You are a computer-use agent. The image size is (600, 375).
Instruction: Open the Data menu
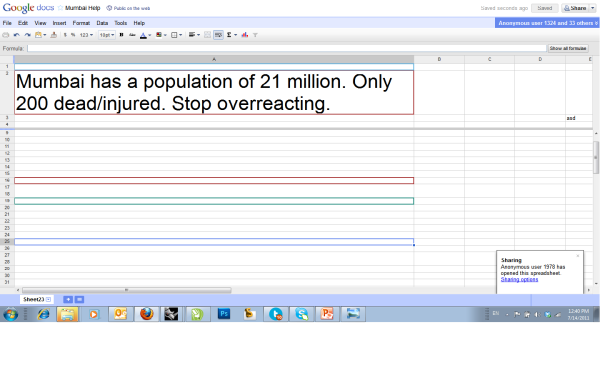point(102,23)
